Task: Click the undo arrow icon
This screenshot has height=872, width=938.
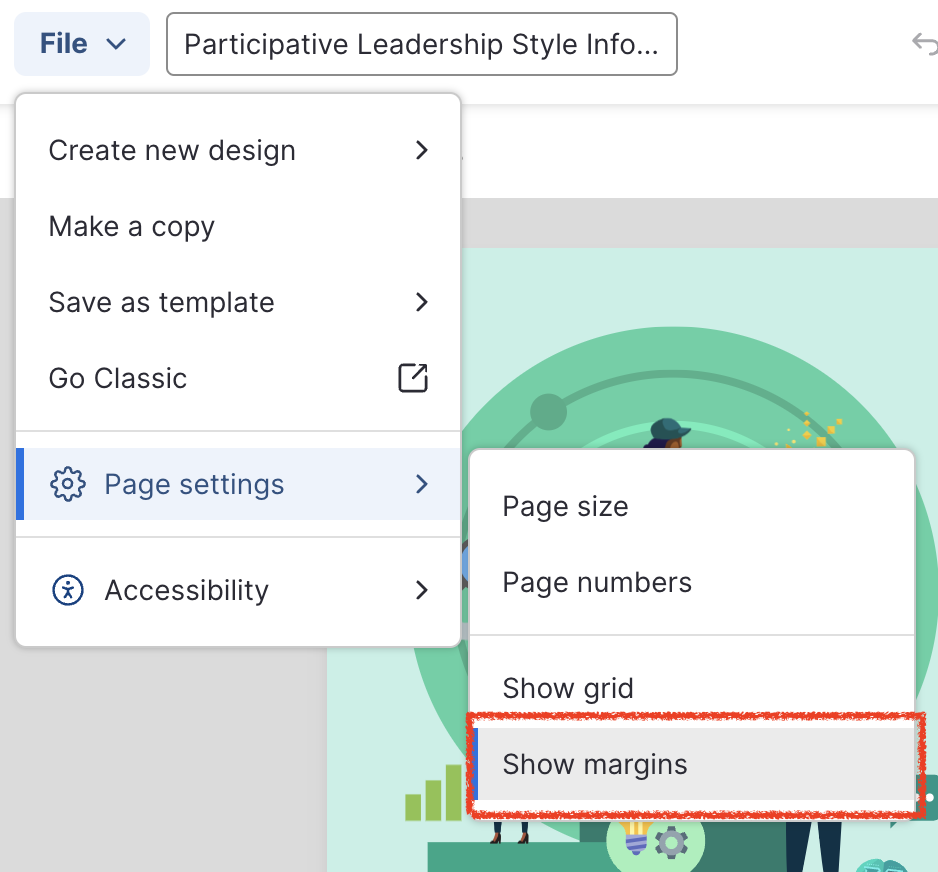Action: point(923,43)
